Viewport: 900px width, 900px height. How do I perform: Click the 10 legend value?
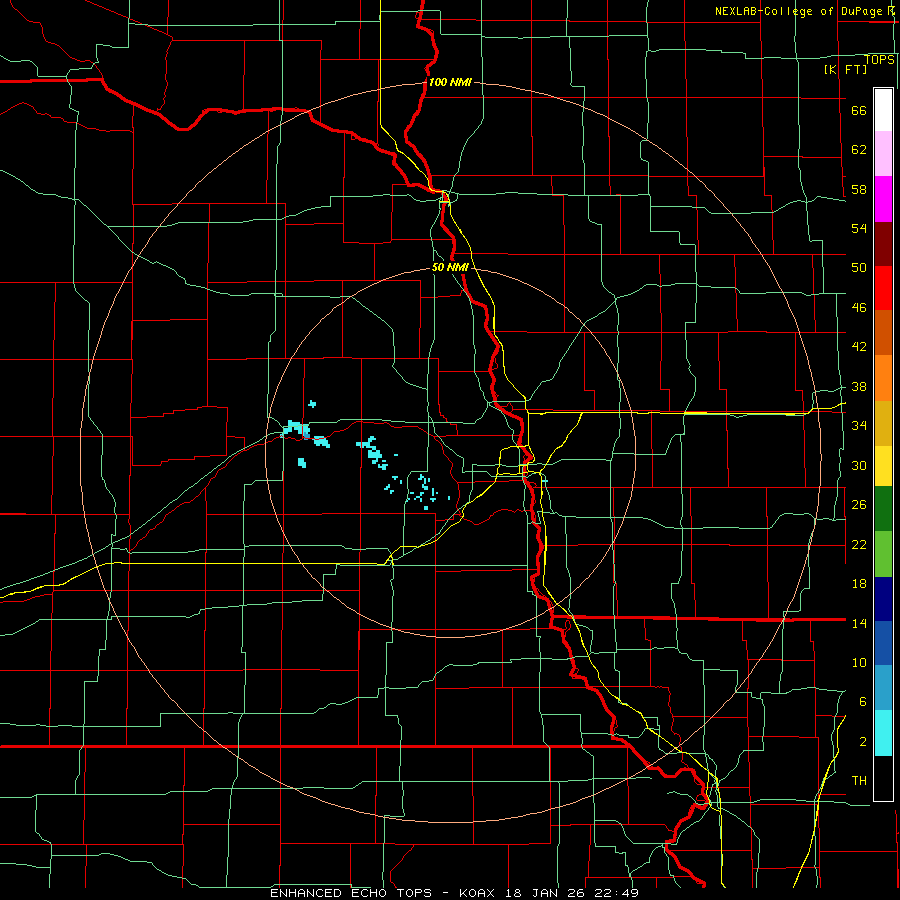click(859, 662)
